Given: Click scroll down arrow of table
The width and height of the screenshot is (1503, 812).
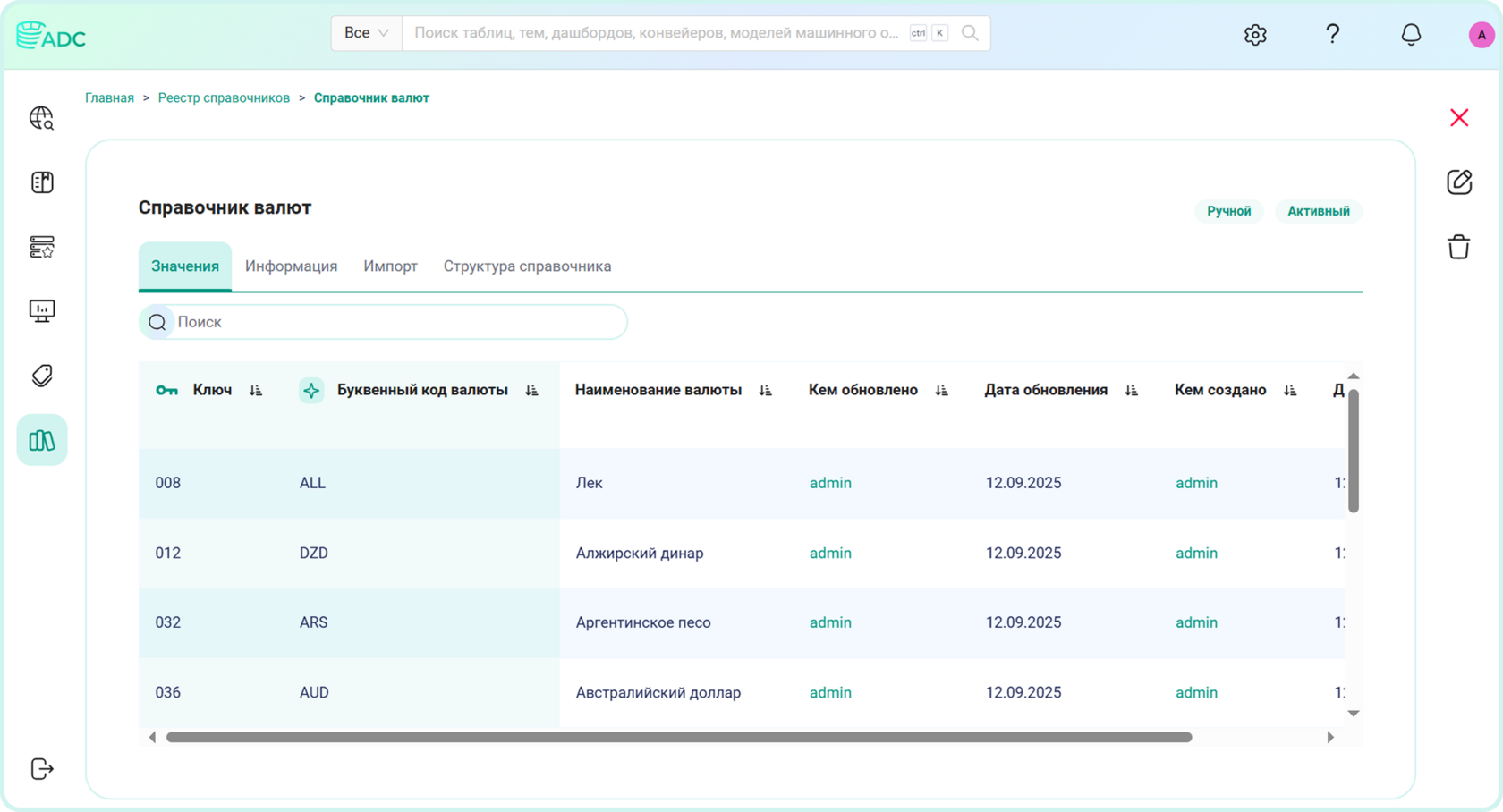Looking at the screenshot, I should click(1354, 714).
